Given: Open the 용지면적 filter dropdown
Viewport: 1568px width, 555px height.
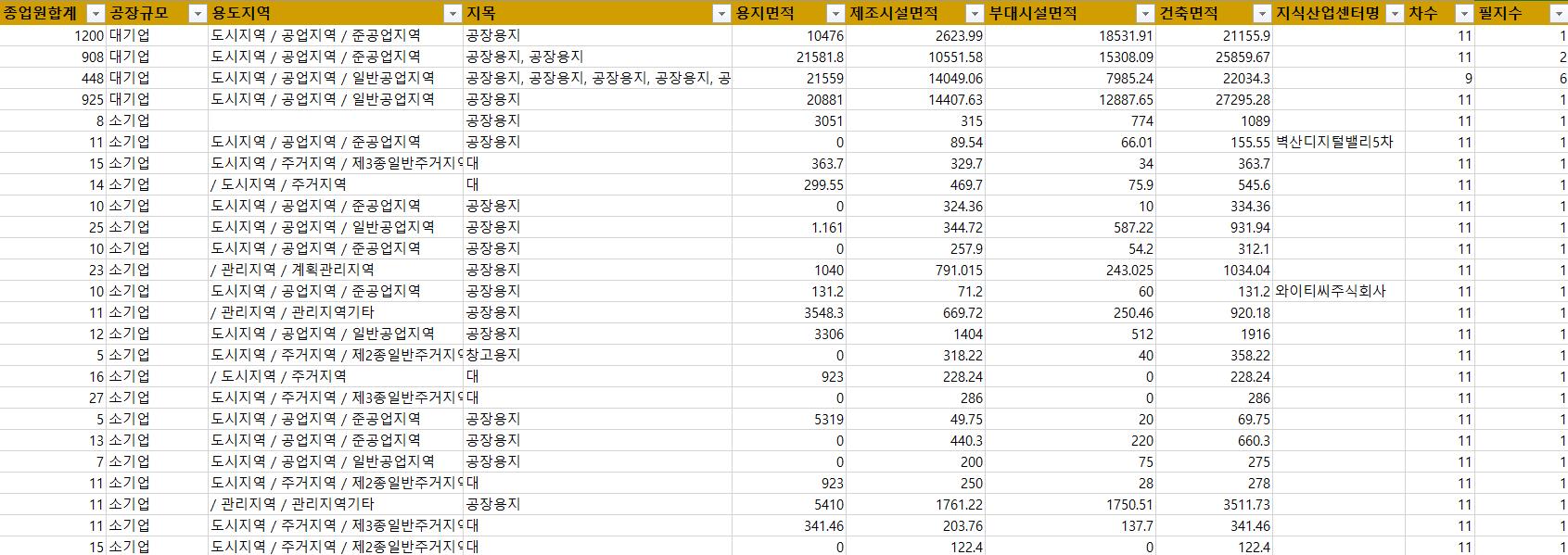Looking at the screenshot, I should pyautogui.click(x=835, y=14).
